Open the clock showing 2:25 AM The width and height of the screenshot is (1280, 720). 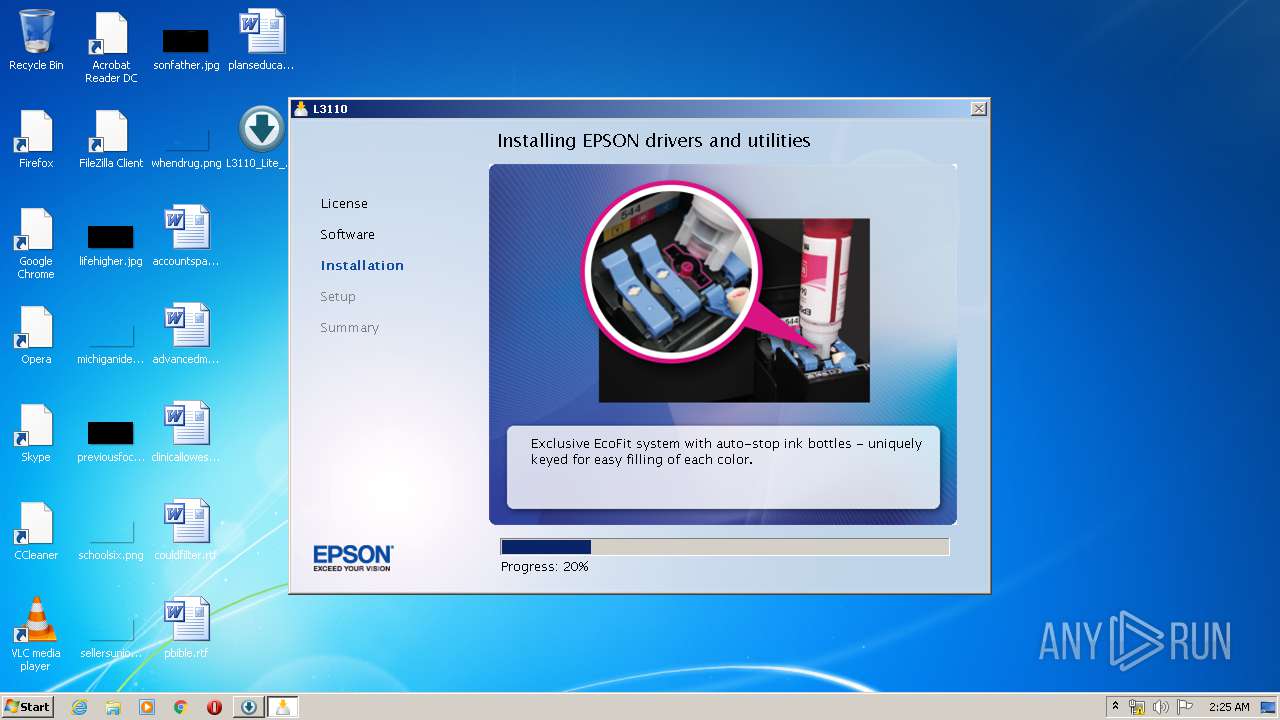[1229, 707]
